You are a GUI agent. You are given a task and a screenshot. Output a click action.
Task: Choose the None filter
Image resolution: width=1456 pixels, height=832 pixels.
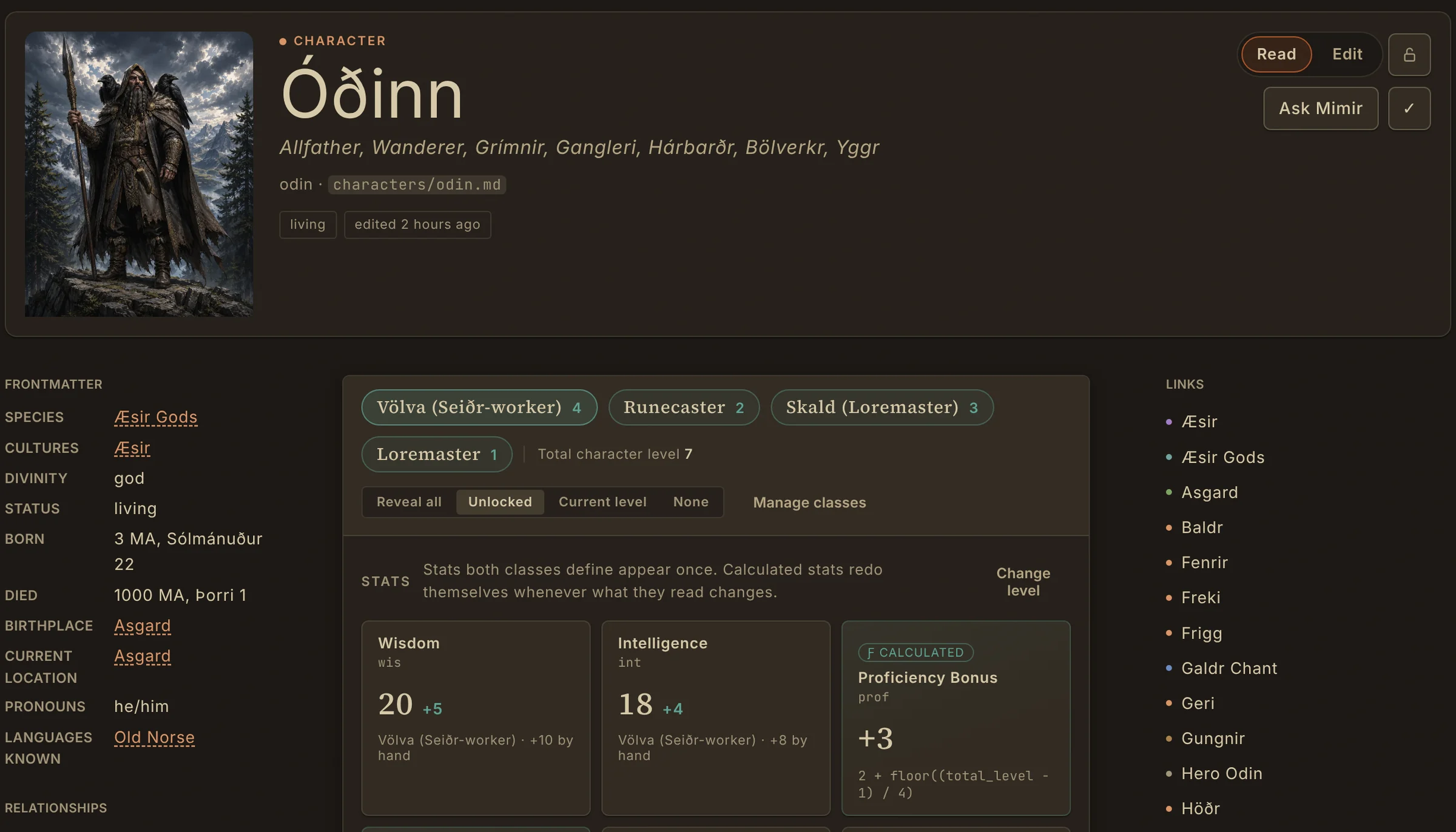pyautogui.click(x=690, y=502)
